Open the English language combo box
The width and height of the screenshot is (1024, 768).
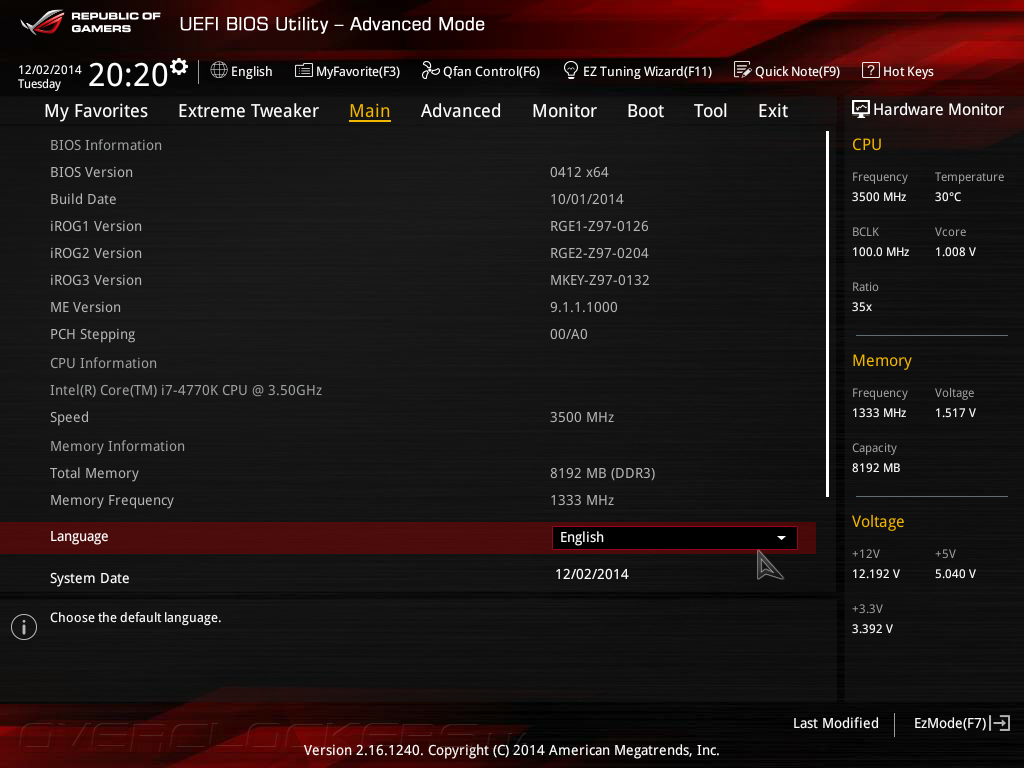[675, 537]
